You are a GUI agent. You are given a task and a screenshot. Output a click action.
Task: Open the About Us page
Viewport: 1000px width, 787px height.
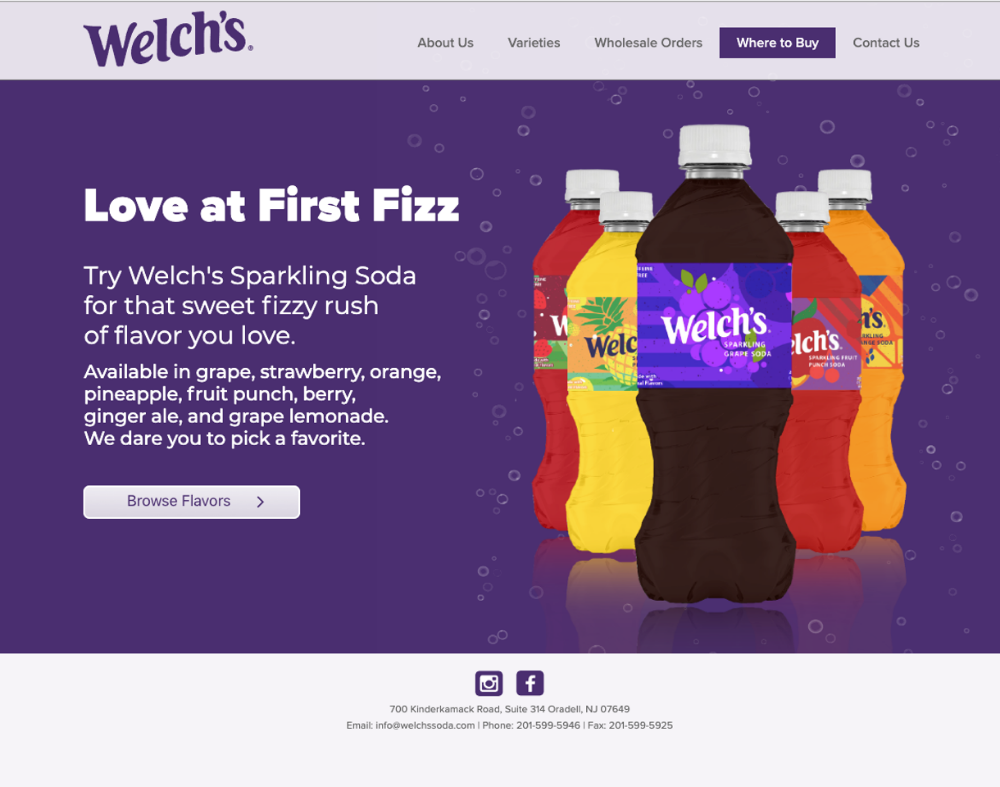(x=445, y=43)
